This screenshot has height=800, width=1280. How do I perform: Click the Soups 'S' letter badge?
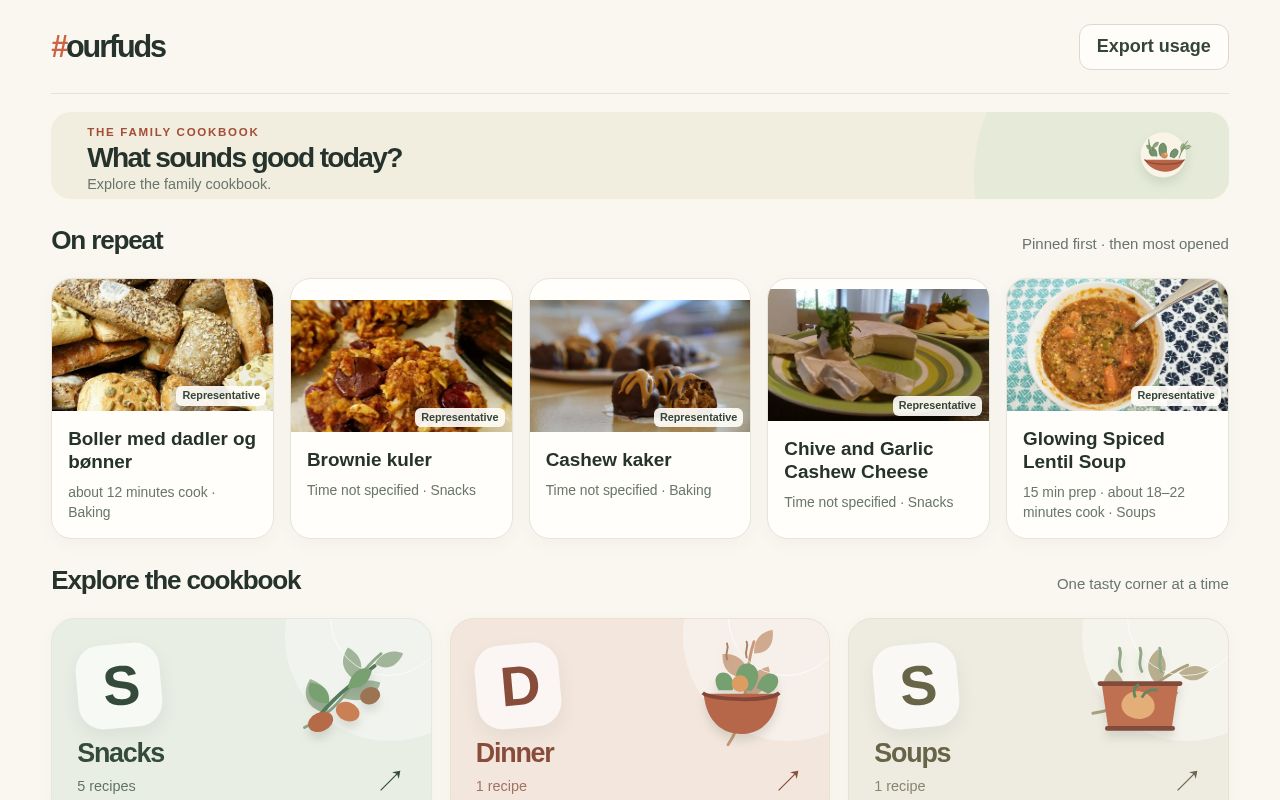point(917,686)
